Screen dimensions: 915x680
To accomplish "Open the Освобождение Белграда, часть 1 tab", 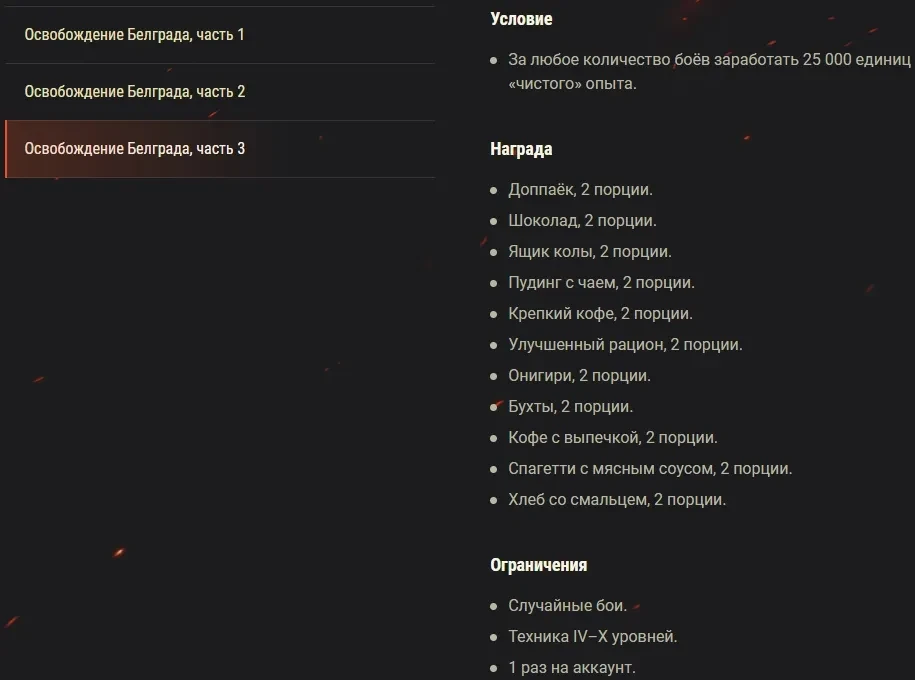I will [x=134, y=35].
